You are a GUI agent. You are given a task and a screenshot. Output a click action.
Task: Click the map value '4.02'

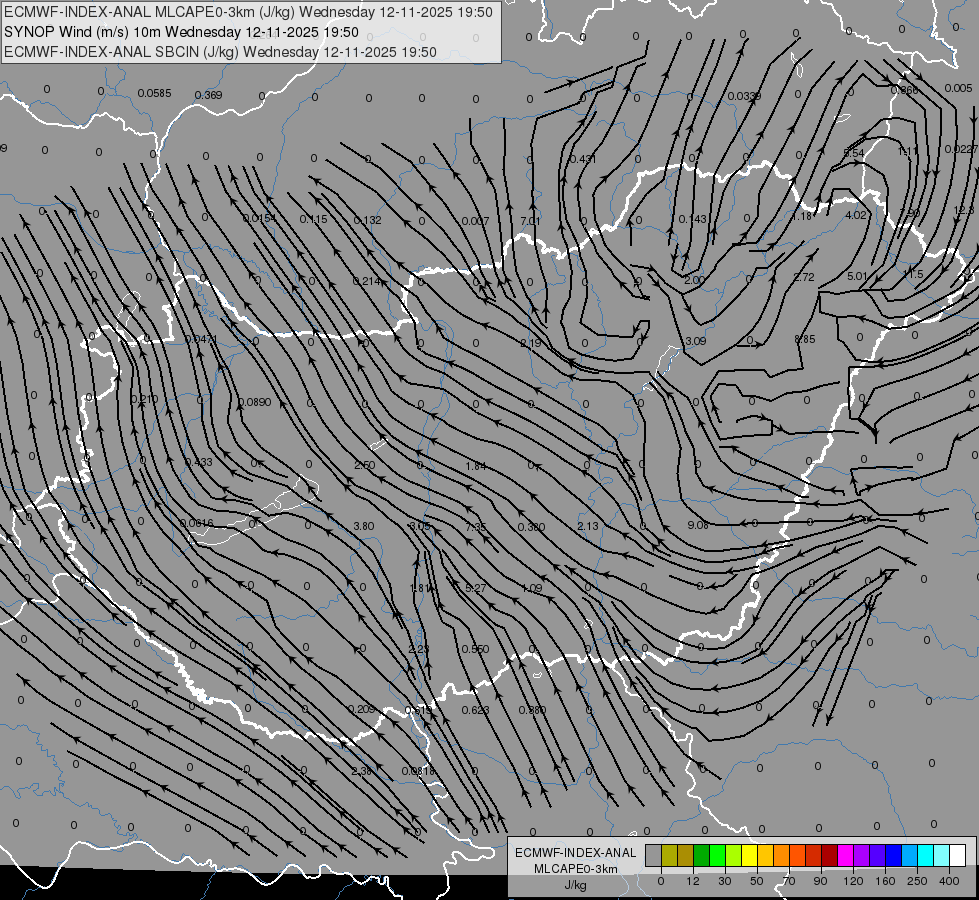pyautogui.click(x=856, y=215)
